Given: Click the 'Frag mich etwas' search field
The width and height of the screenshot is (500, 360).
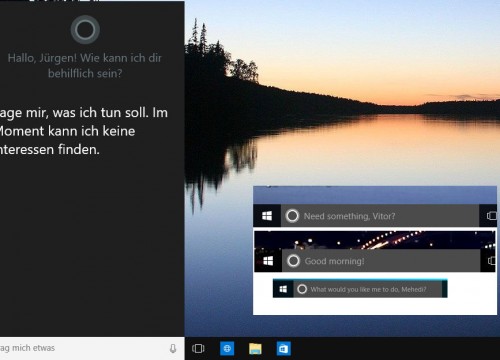Looking at the screenshot, I should point(92,348).
